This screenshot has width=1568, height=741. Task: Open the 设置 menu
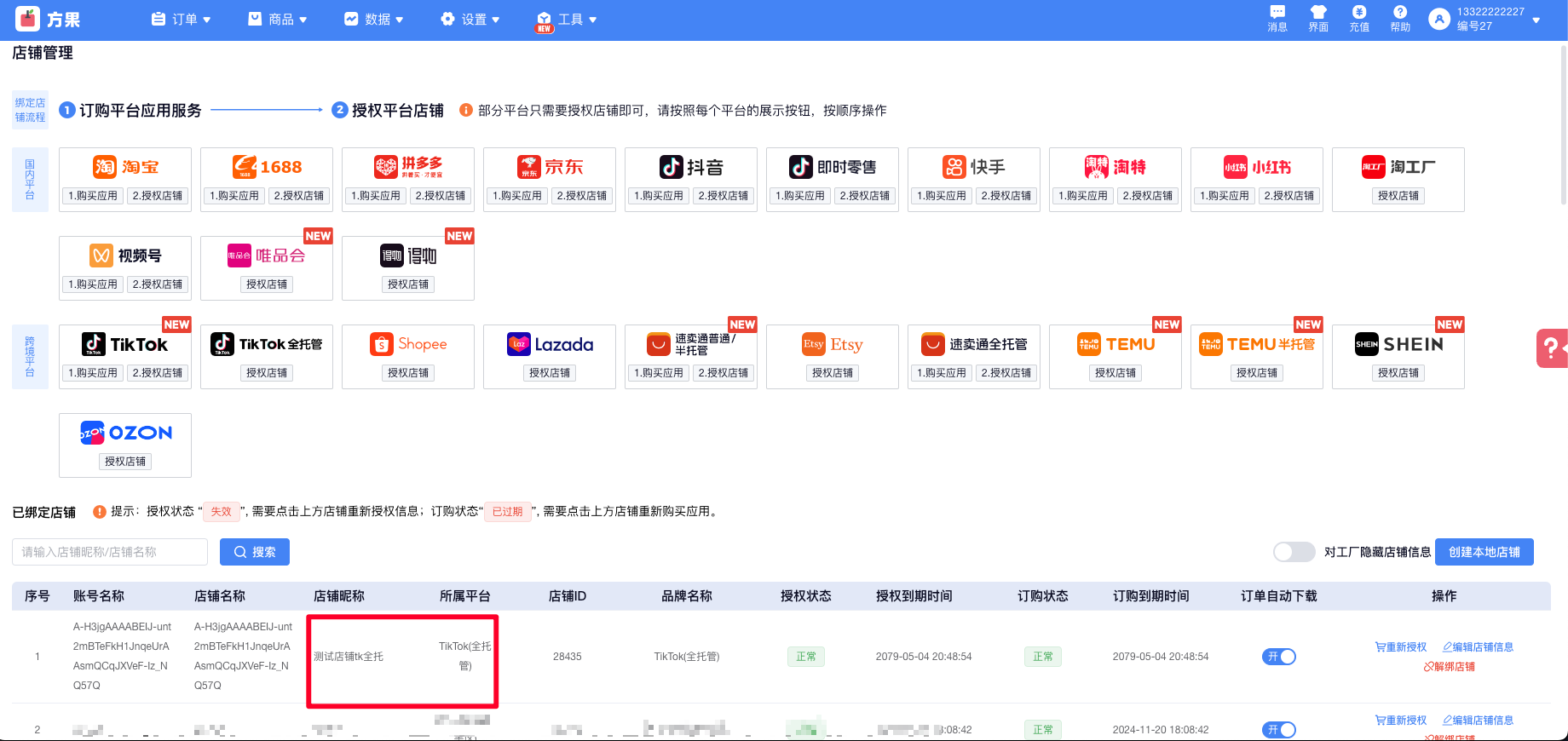pos(470,20)
